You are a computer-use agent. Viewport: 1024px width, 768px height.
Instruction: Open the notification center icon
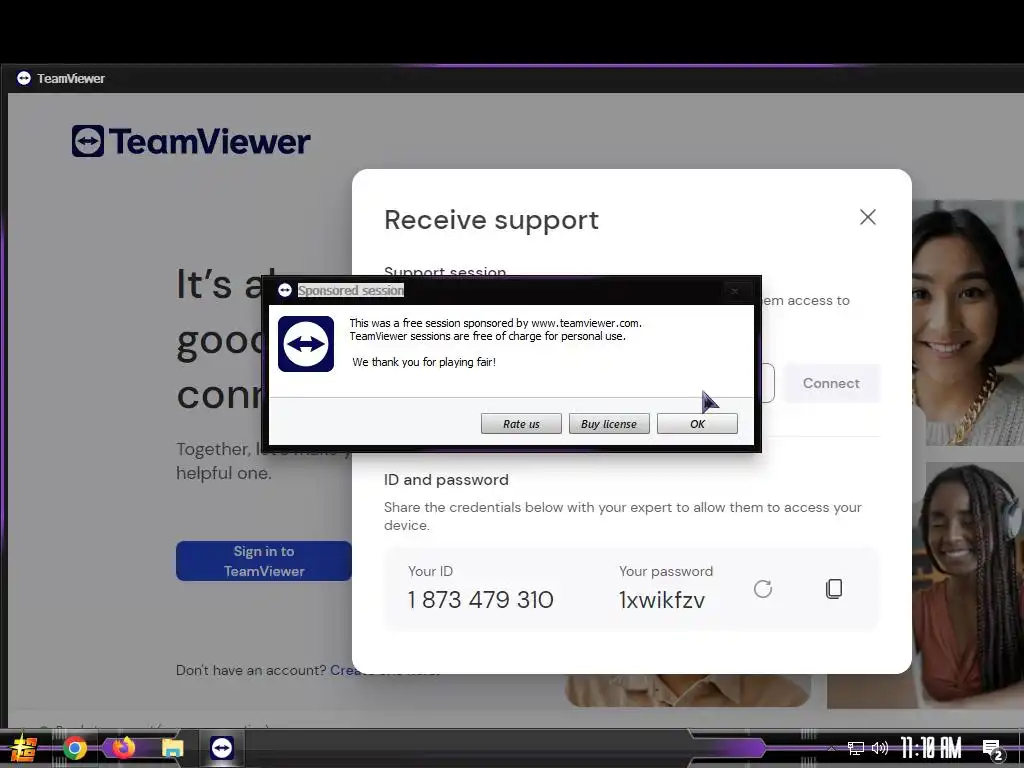[x=993, y=749]
